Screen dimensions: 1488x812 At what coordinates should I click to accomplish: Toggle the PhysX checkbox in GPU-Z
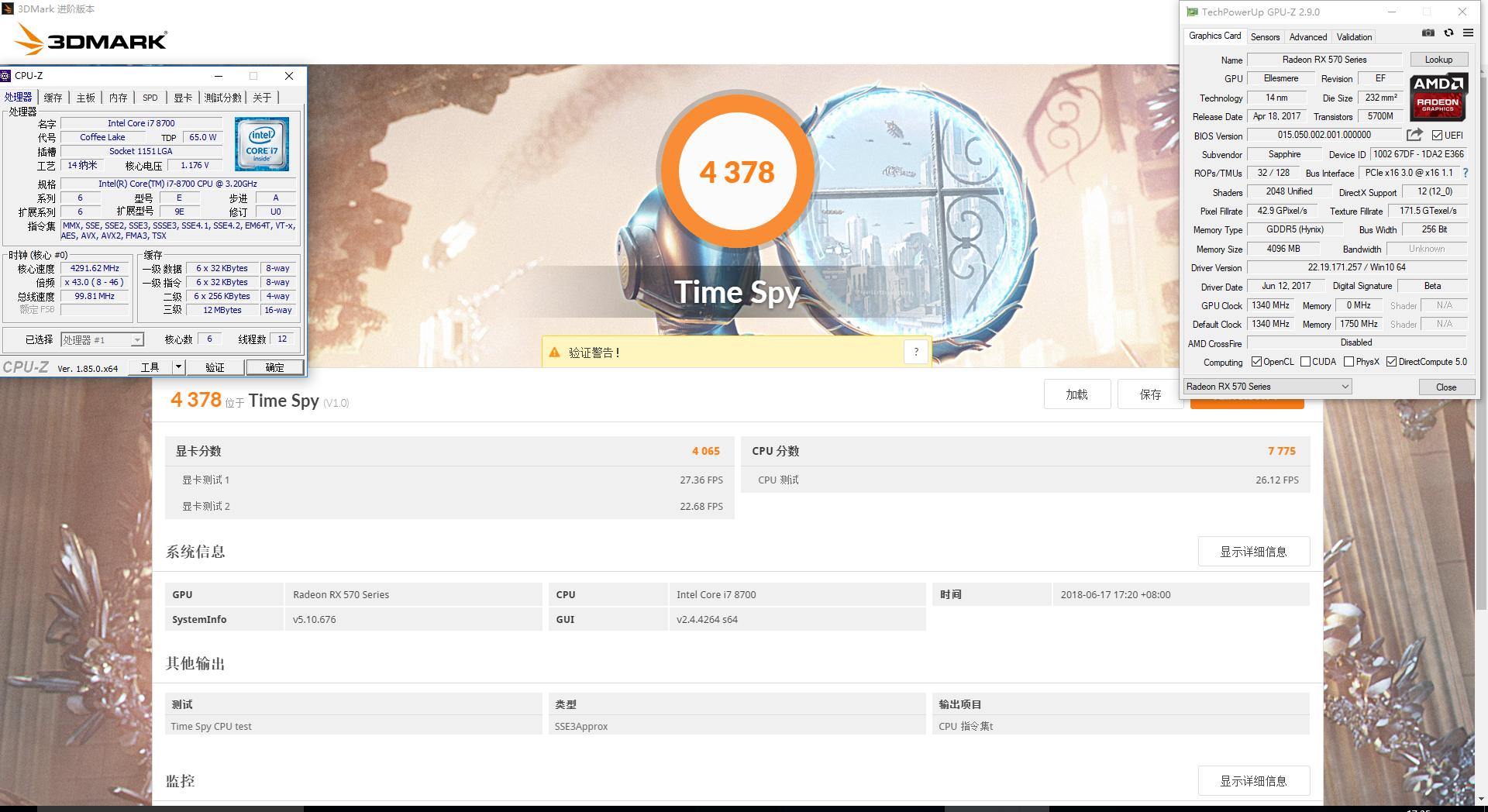click(1348, 362)
